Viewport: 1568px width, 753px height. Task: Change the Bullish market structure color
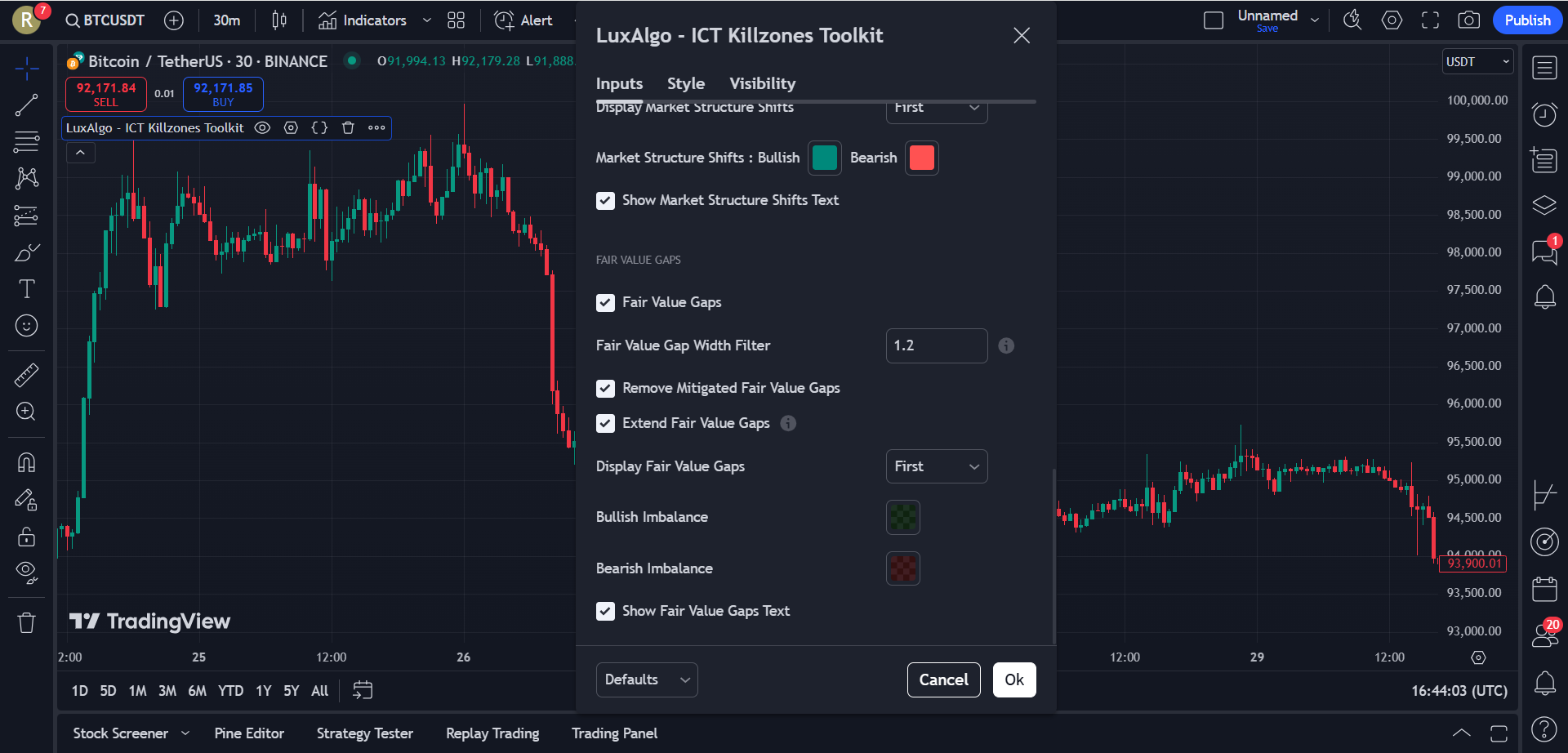(825, 158)
